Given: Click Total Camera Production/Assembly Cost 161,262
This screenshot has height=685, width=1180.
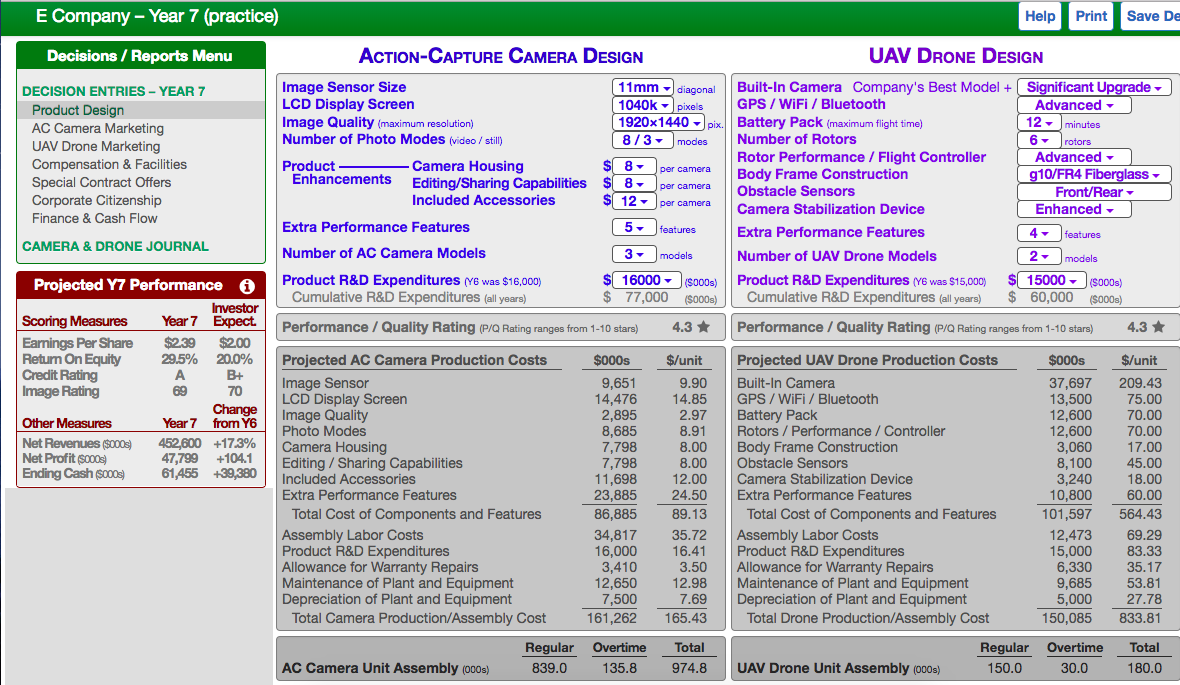Looking at the screenshot, I should click(x=612, y=618).
